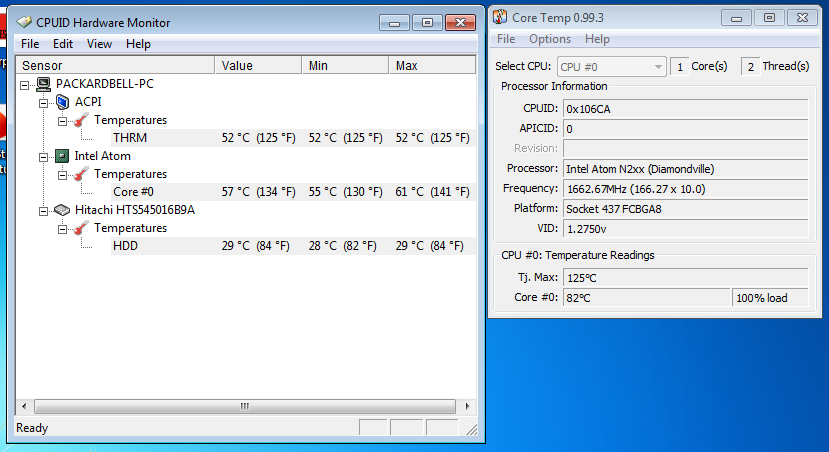The width and height of the screenshot is (829, 452).
Task: Maximize the CPUID Hardware Monitor window
Action: coord(427,22)
